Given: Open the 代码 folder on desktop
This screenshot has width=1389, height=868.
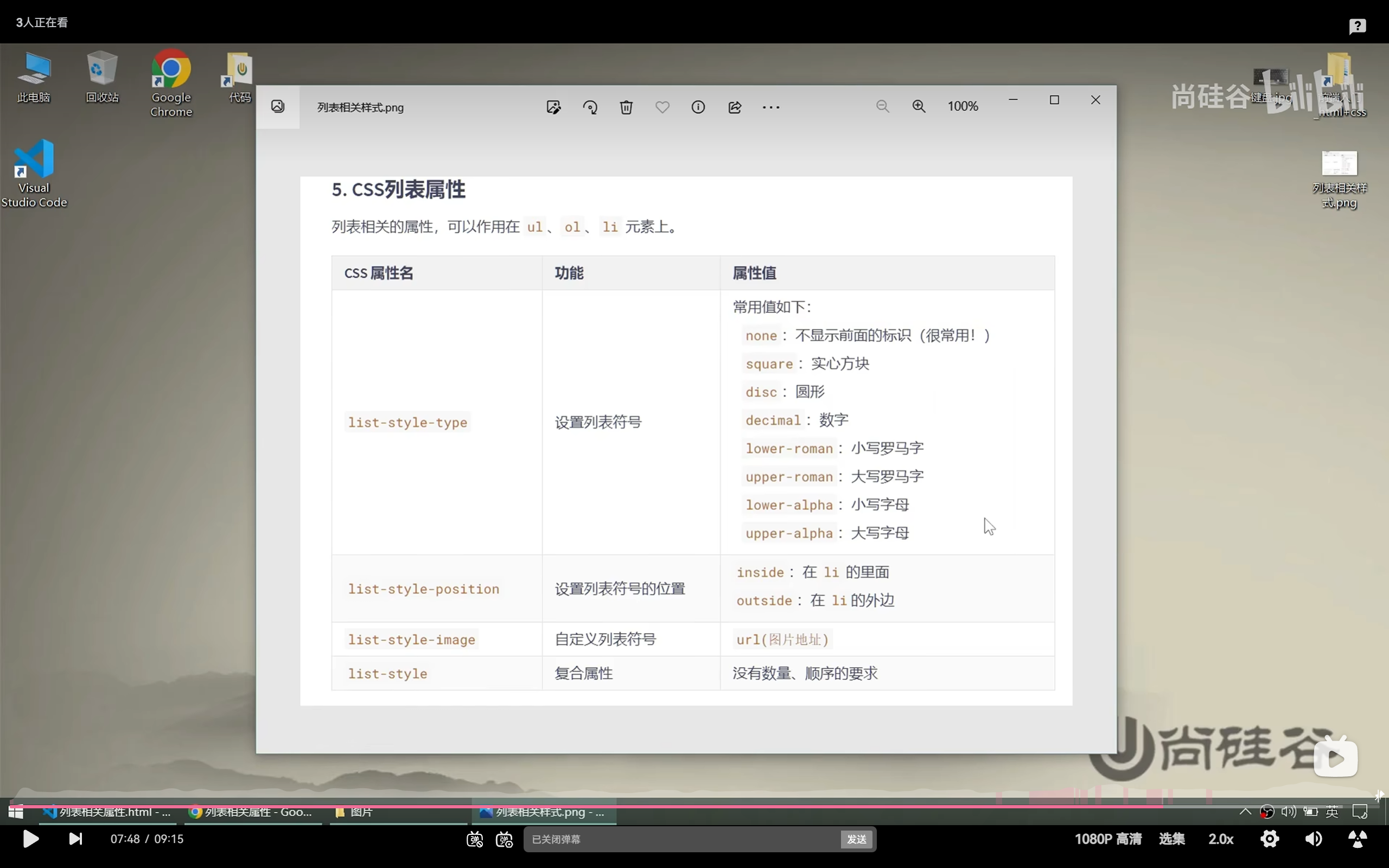Looking at the screenshot, I should 238,78.
